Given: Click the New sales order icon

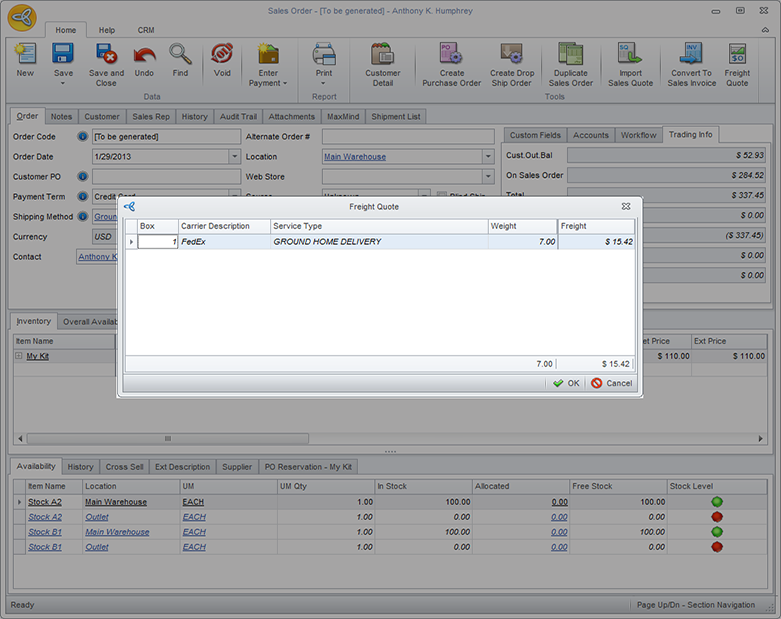Looking at the screenshot, I should 25,54.
